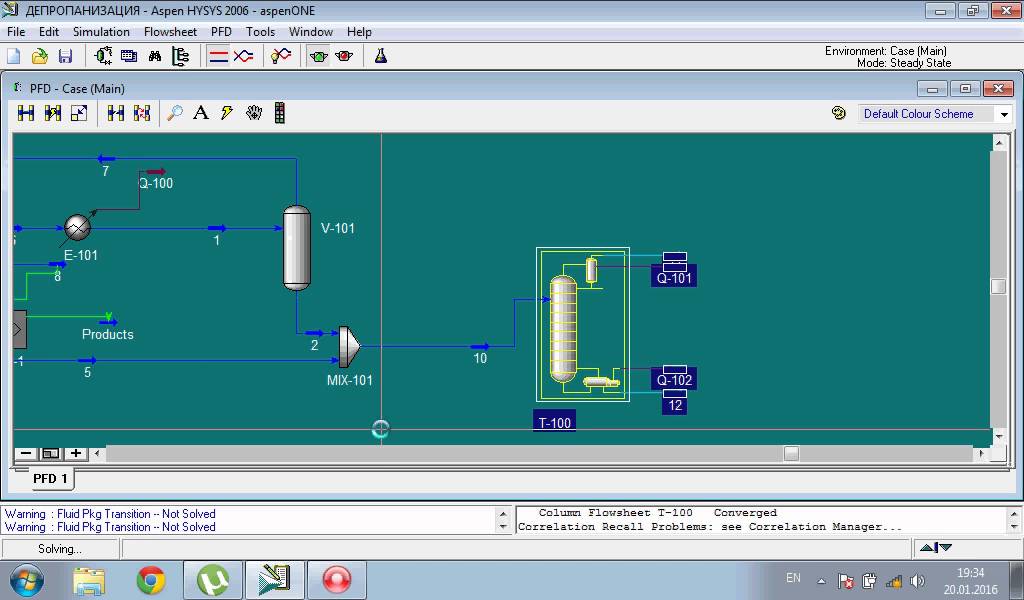
Task: Select Dynamics mode crossed-lines icon
Action: coord(244,56)
